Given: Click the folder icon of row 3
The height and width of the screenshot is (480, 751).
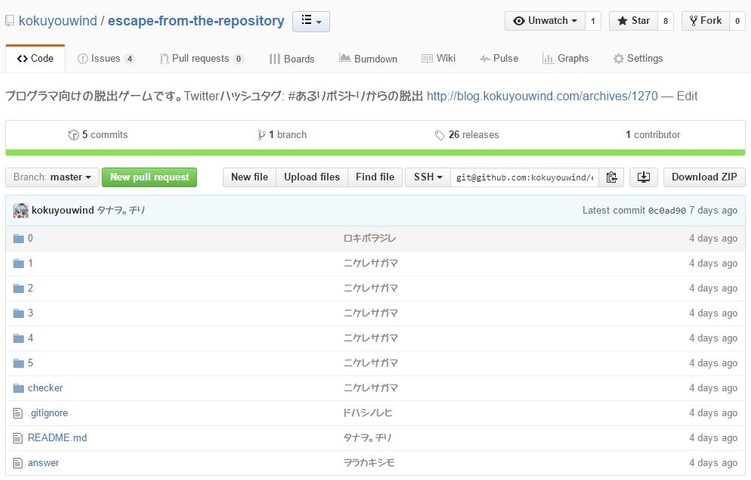Looking at the screenshot, I should 18,313.
